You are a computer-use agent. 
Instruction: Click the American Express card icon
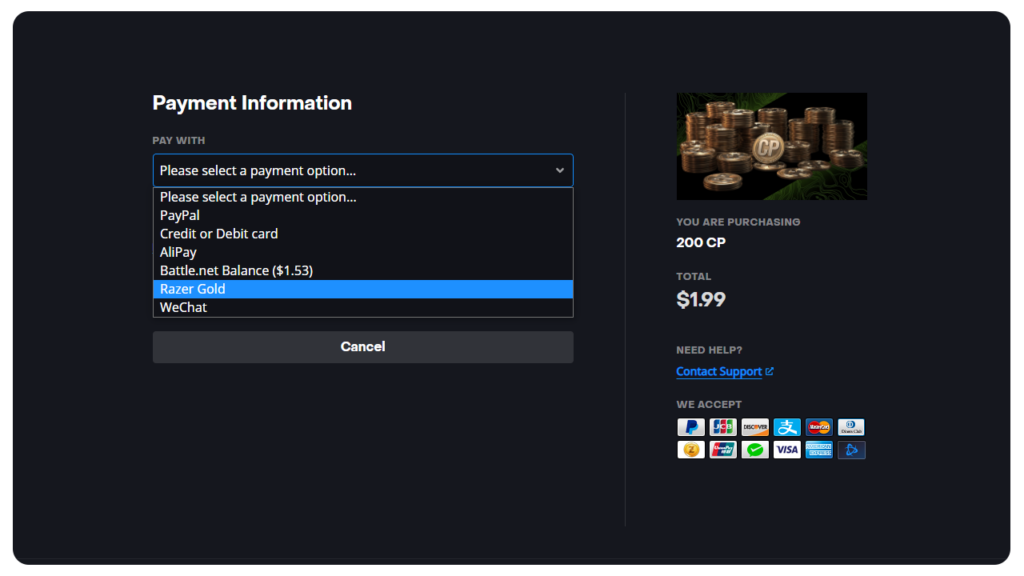pos(819,450)
